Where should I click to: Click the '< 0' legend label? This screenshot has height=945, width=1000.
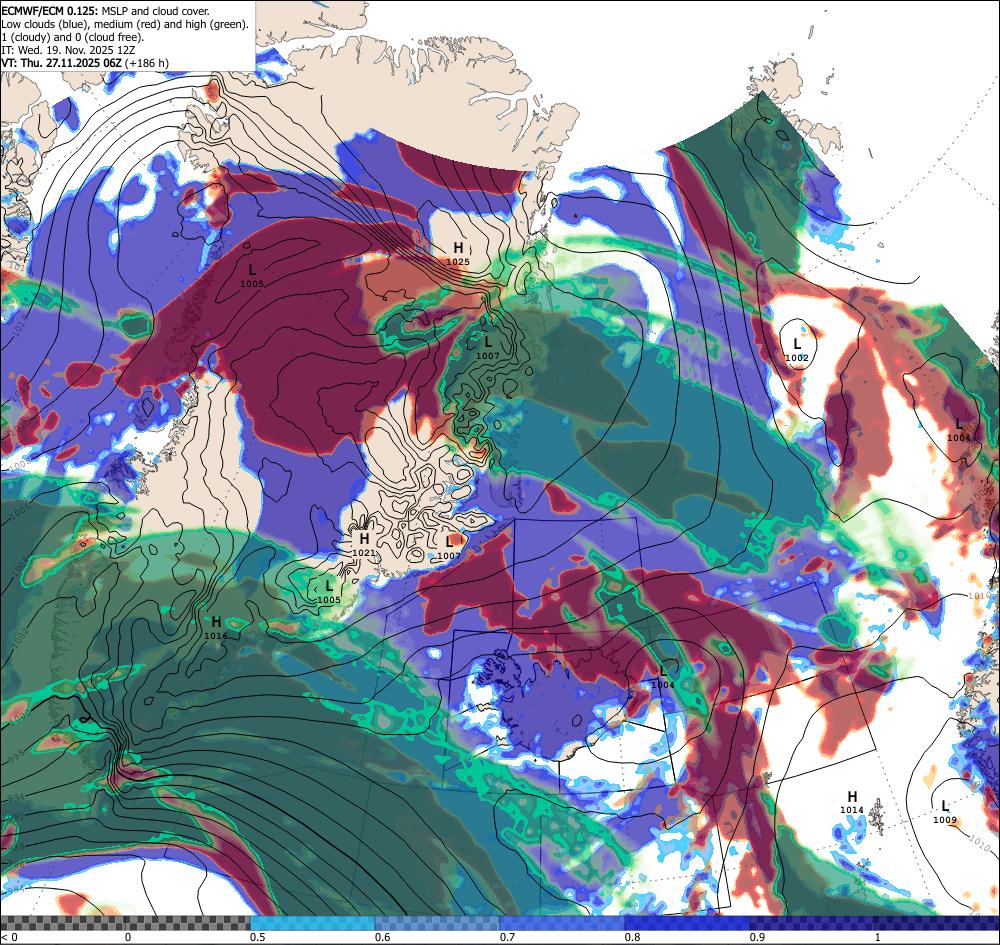point(8,937)
